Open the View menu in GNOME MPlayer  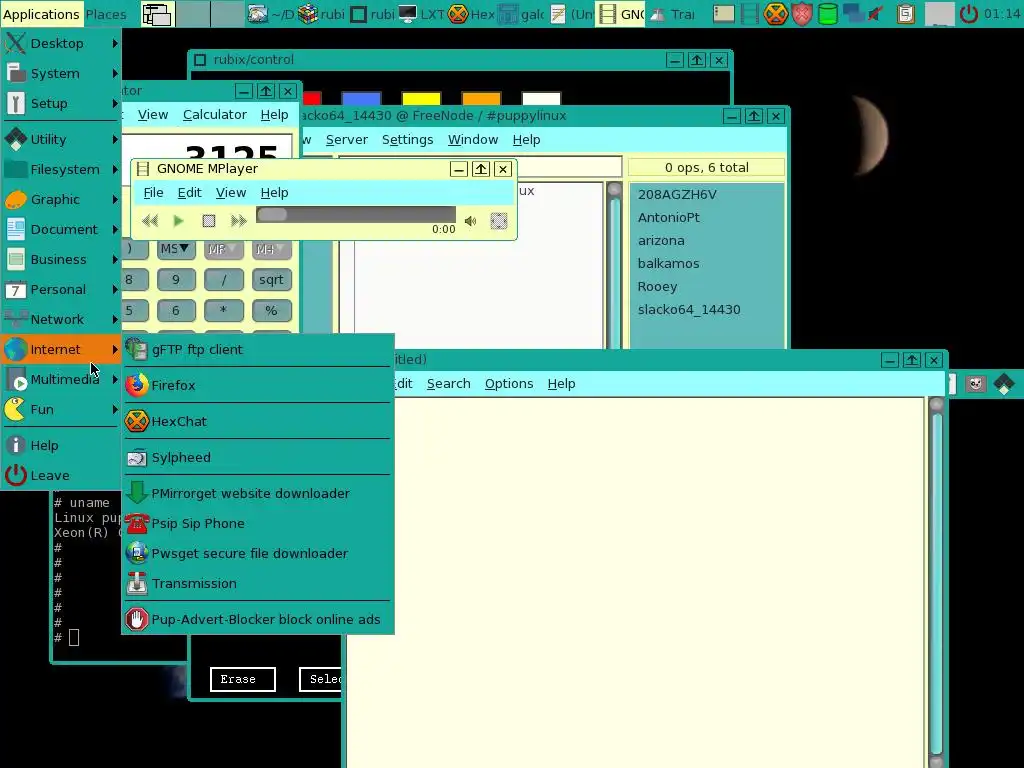click(x=231, y=193)
